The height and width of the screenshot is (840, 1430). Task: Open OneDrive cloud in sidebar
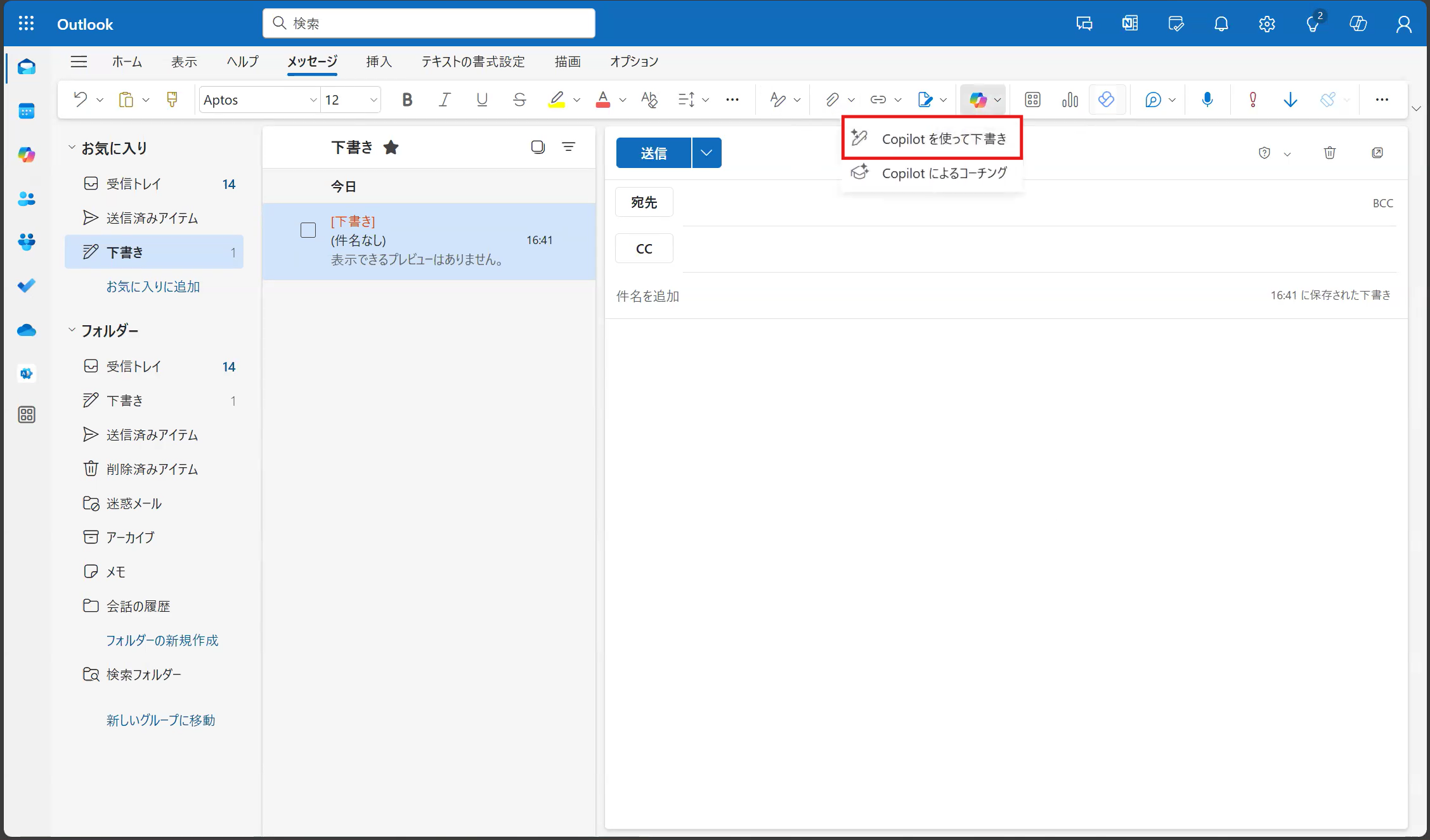pyautogui.click(x=27, y=330)
